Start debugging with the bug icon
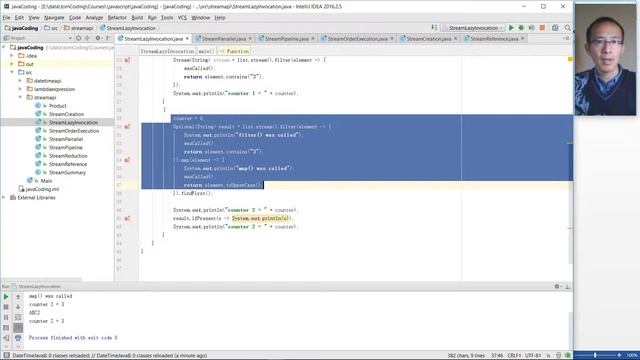 tap(521, 28)
